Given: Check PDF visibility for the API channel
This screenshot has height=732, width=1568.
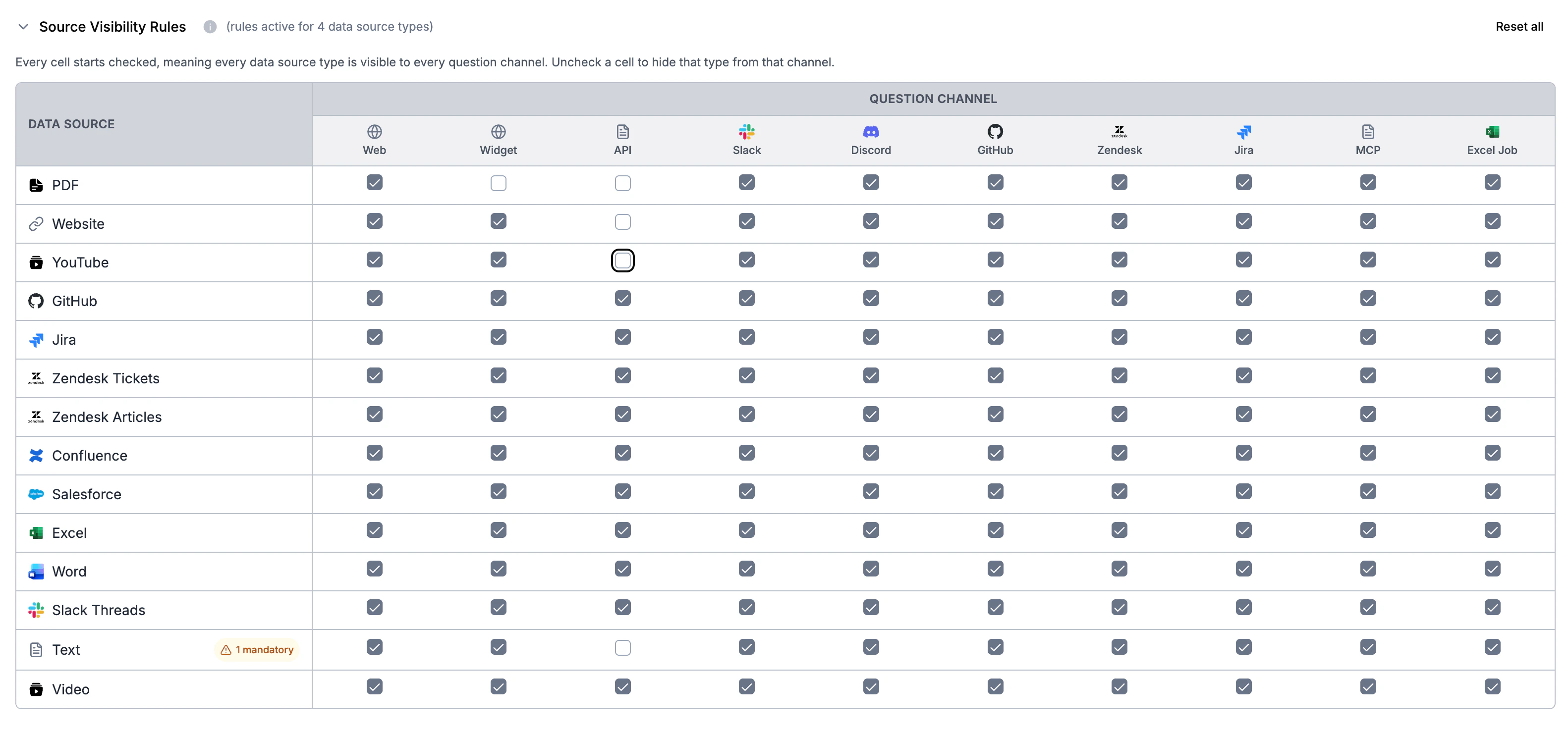Looking at the screenshot, I should click(623, 183).
